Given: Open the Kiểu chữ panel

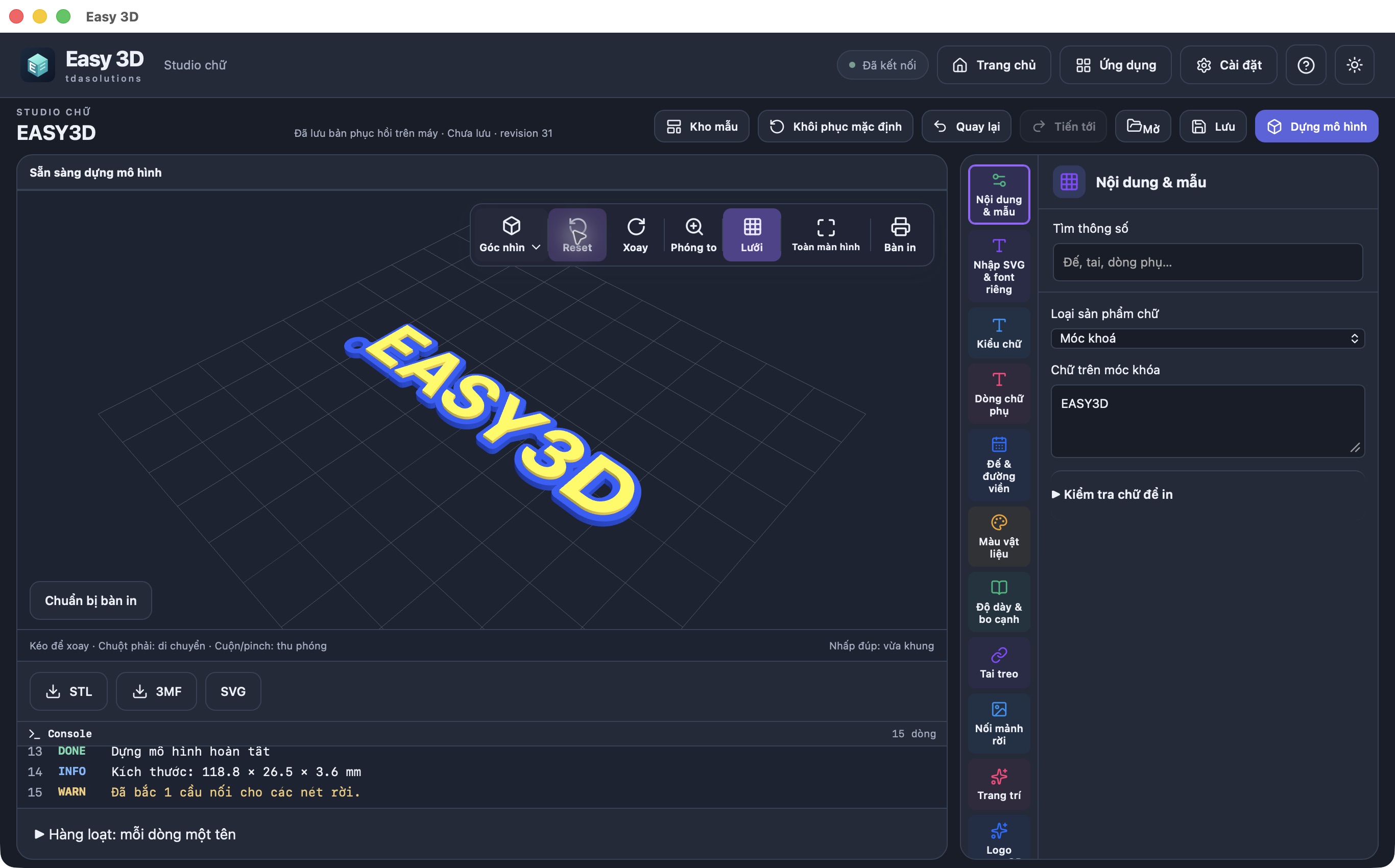Looking at the screenshot, I should 999,333.
